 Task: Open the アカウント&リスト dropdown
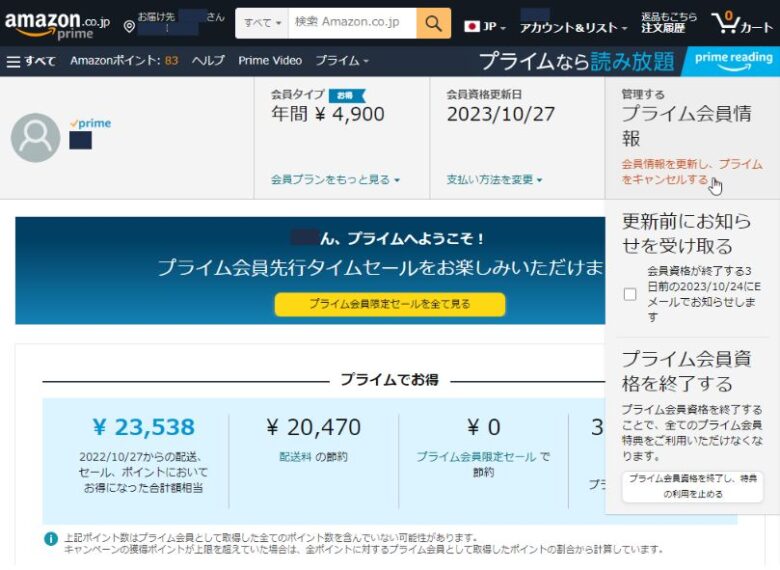click(573, 27)
